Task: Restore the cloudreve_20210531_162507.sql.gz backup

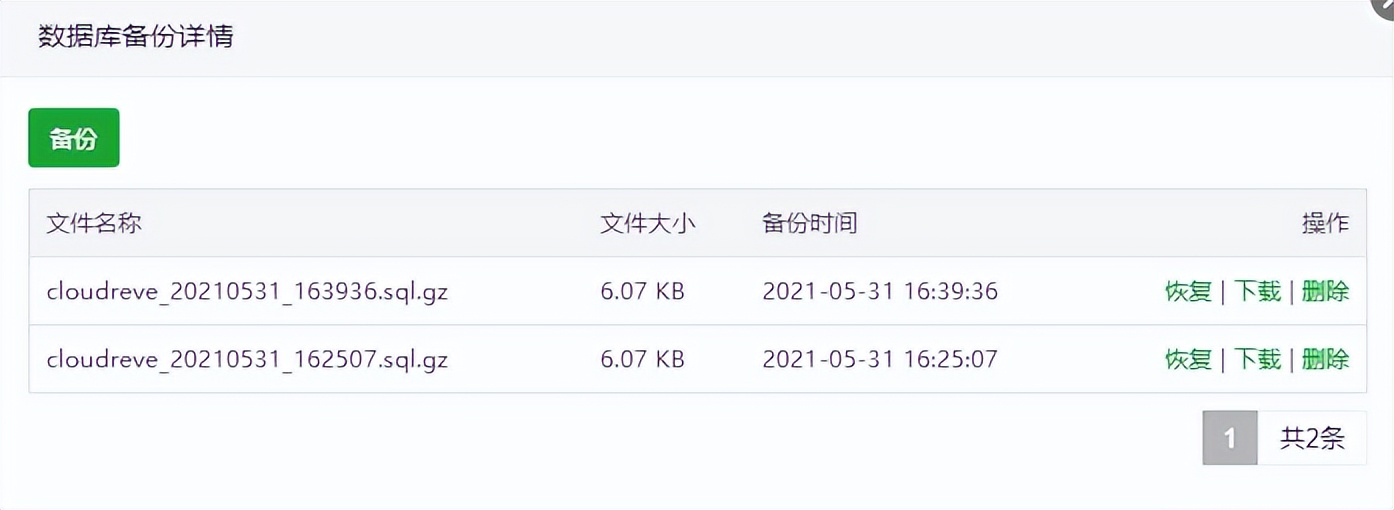Action: (x=1188, y=358)
